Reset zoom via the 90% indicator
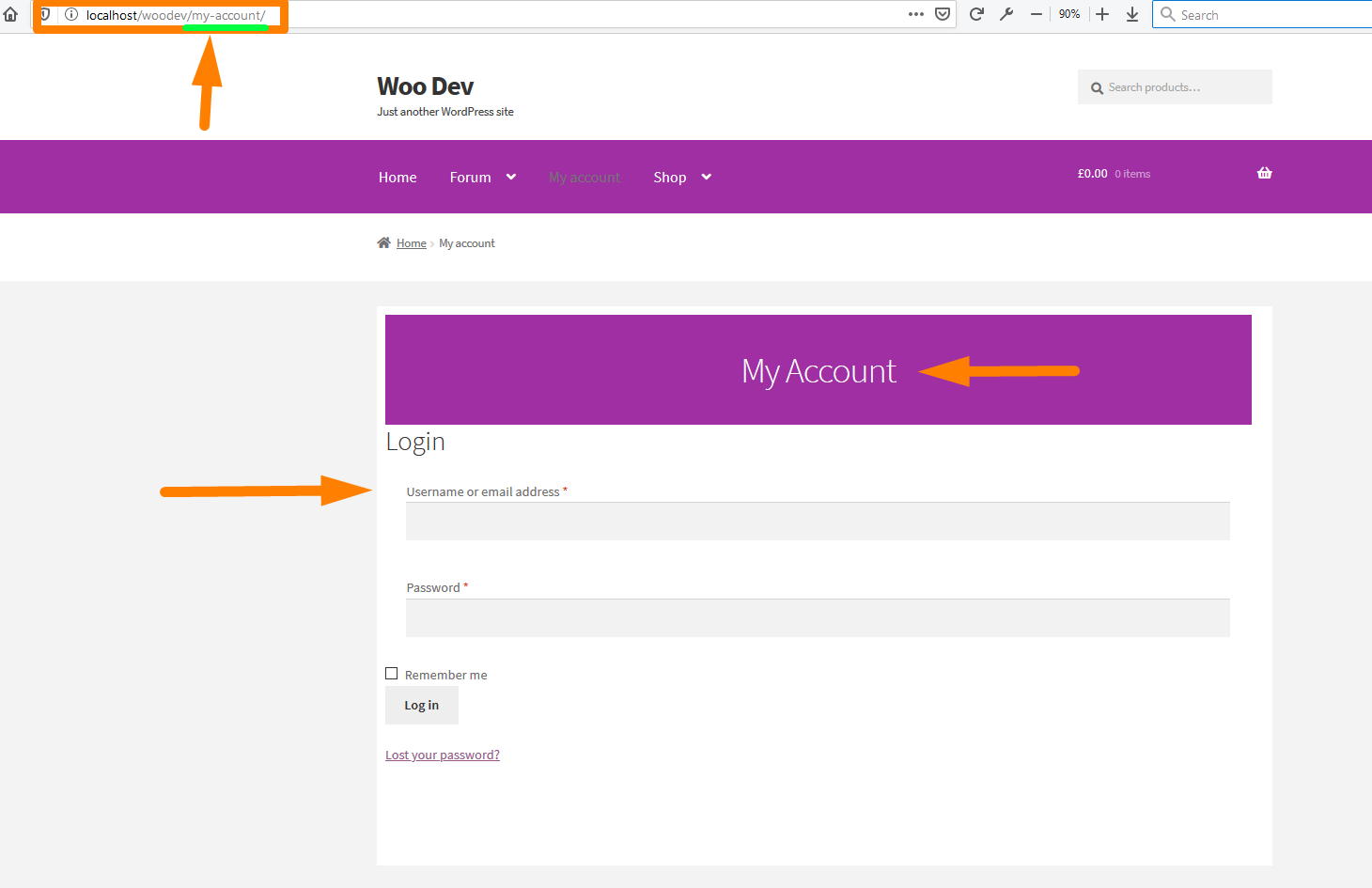 pos(1069,14)
